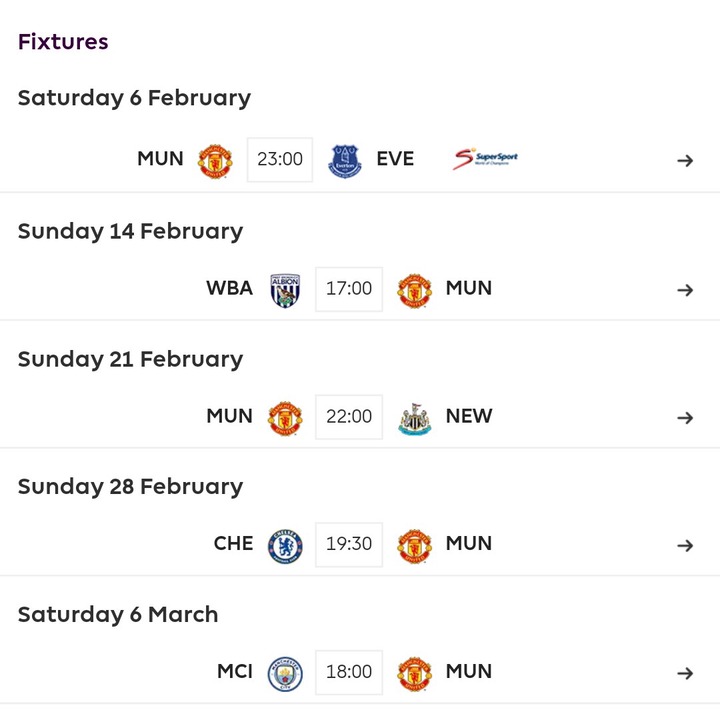720x712 pixels.
Task: Open MCI vs MUN fixture arrow
Action: pos(685,673)
